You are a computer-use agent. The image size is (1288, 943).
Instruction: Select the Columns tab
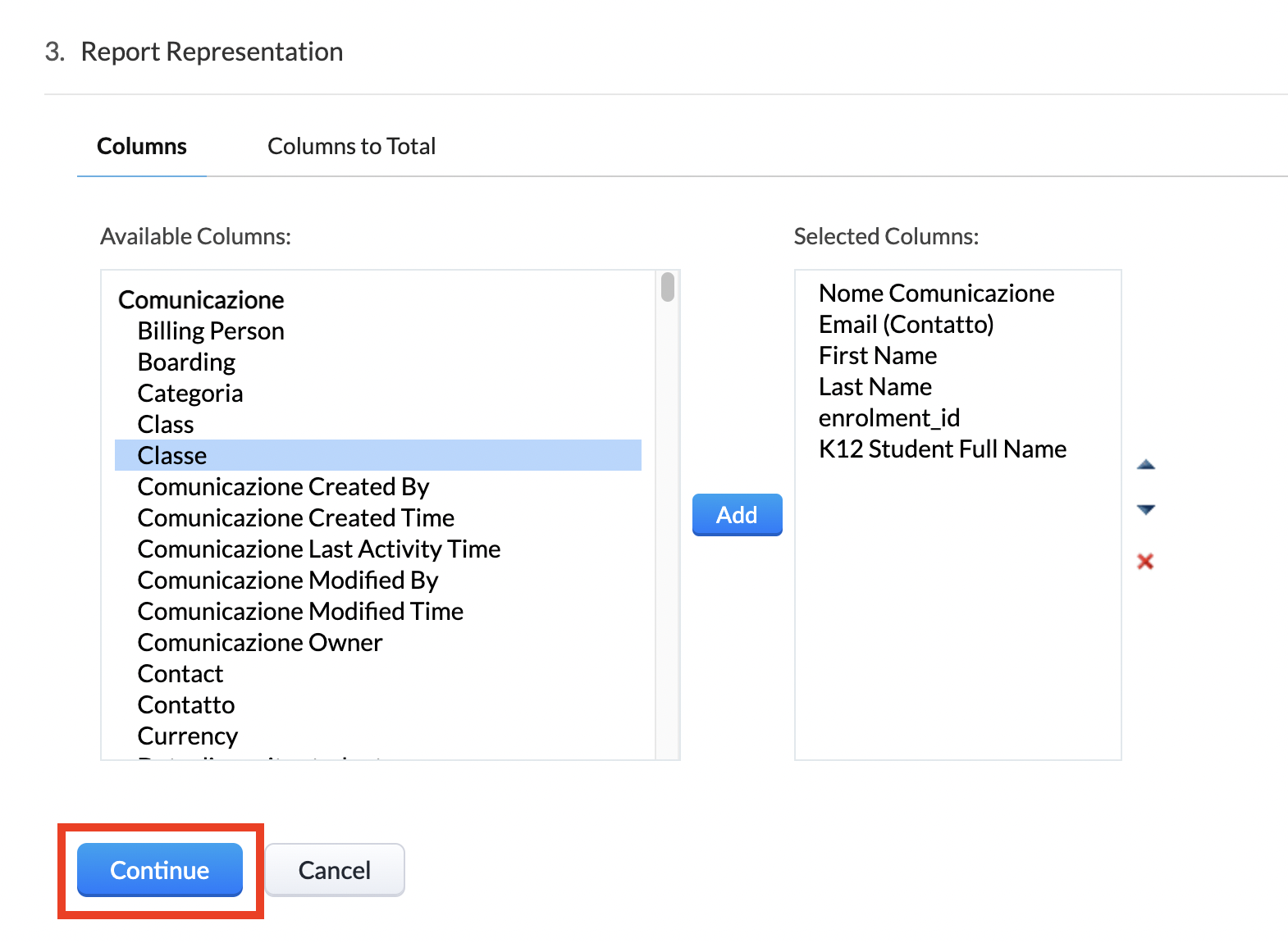click(x=142, y=147)
